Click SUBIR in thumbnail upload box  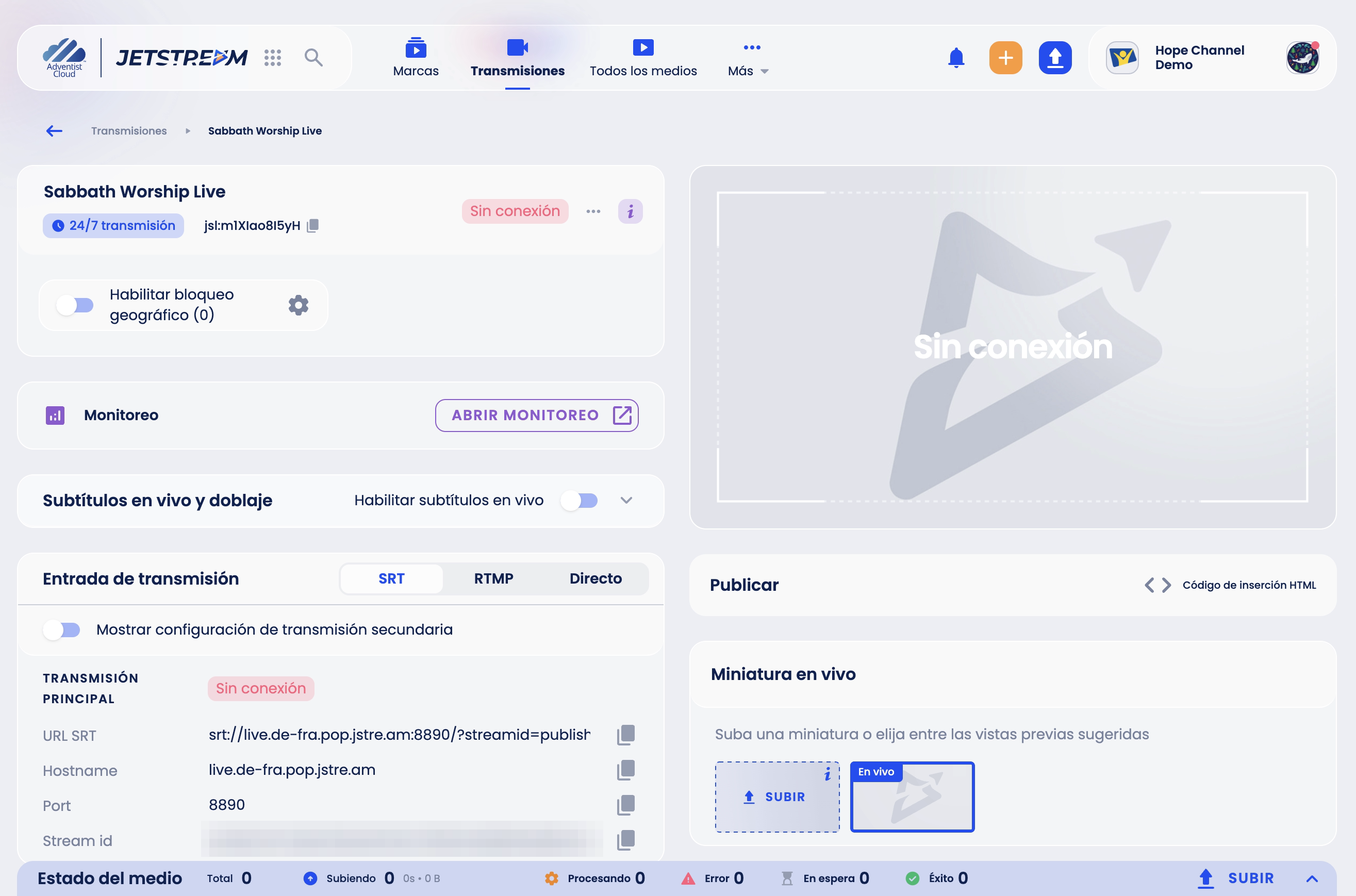[x=777, y=797]
